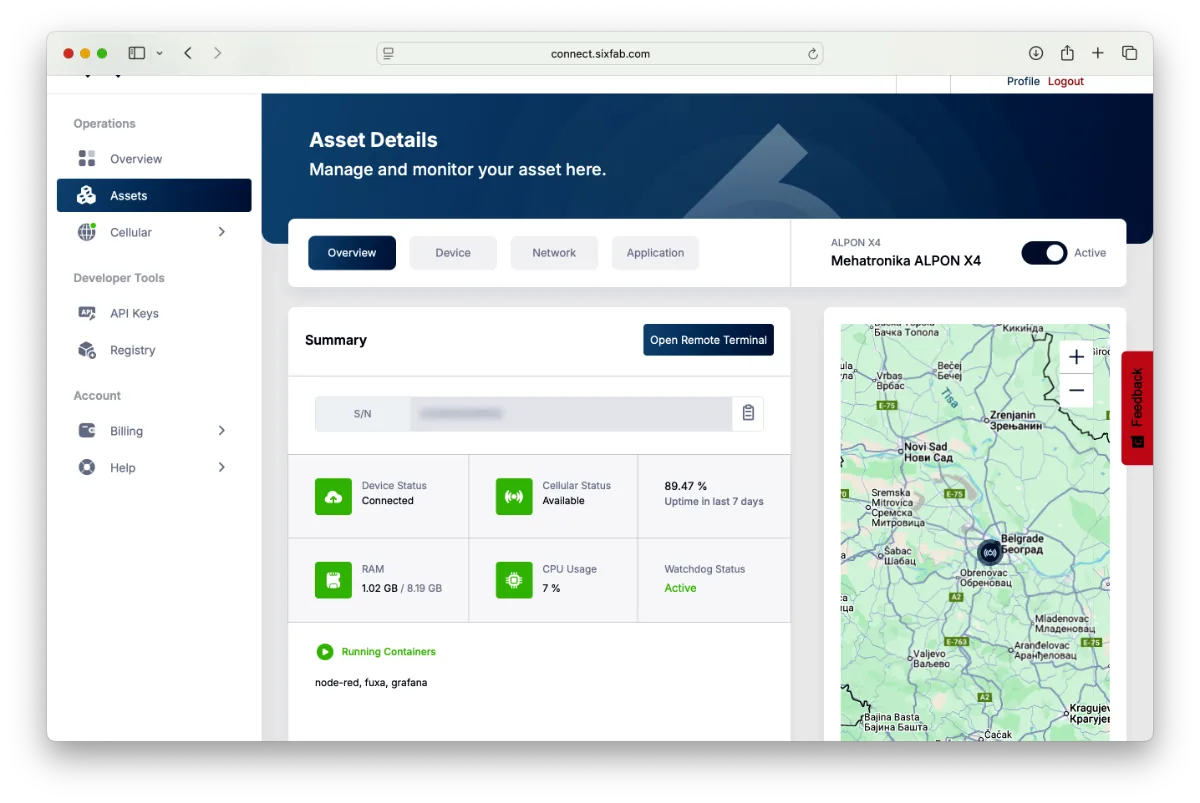Image resolution: width=1200 pixels, height=803 pixels.
Task: Open a new Safari tab
Action: 1098,53
